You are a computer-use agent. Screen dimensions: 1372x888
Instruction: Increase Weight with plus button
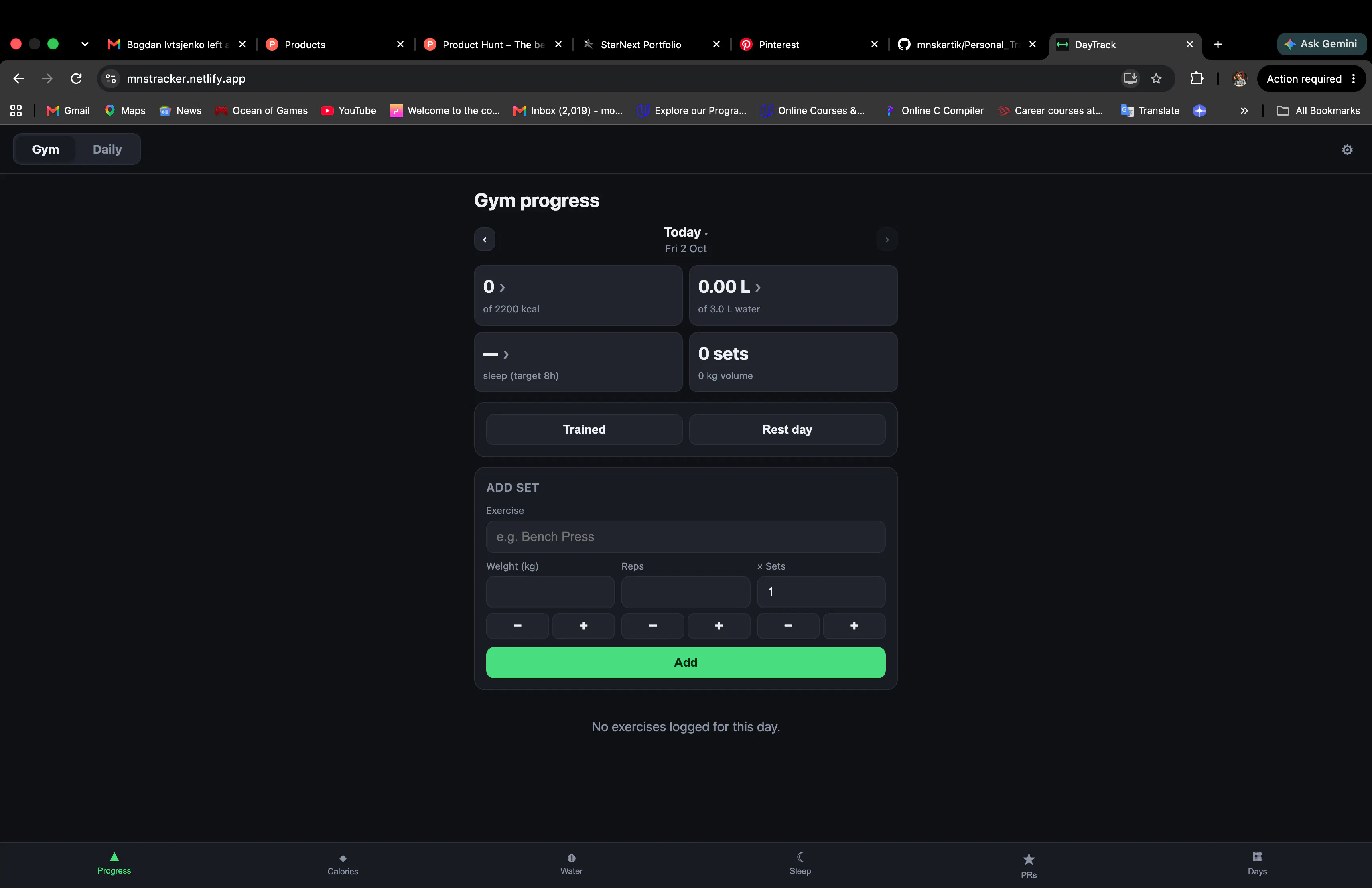pos(583,626)
